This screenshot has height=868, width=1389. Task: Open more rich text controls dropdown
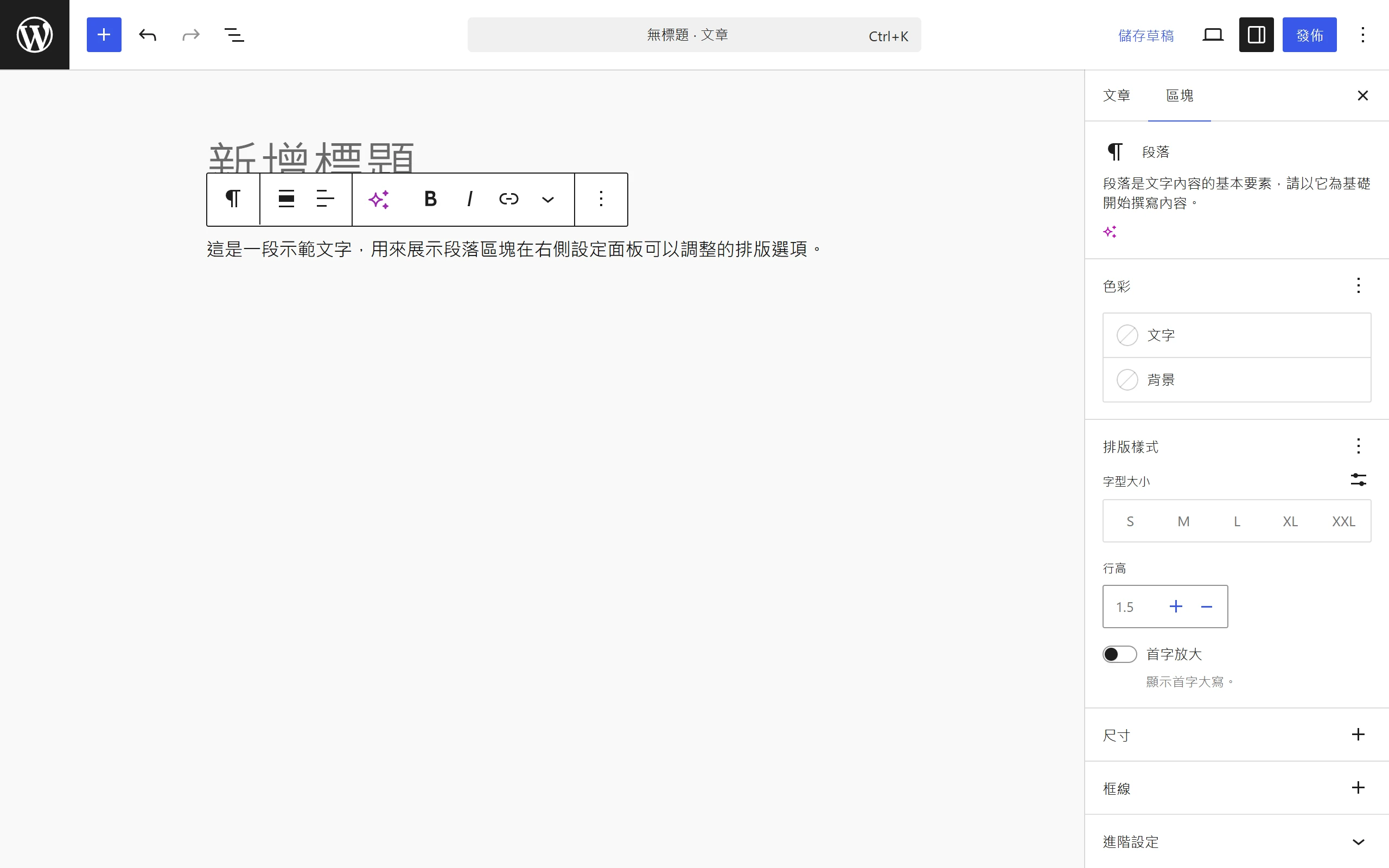coord(547,199)
